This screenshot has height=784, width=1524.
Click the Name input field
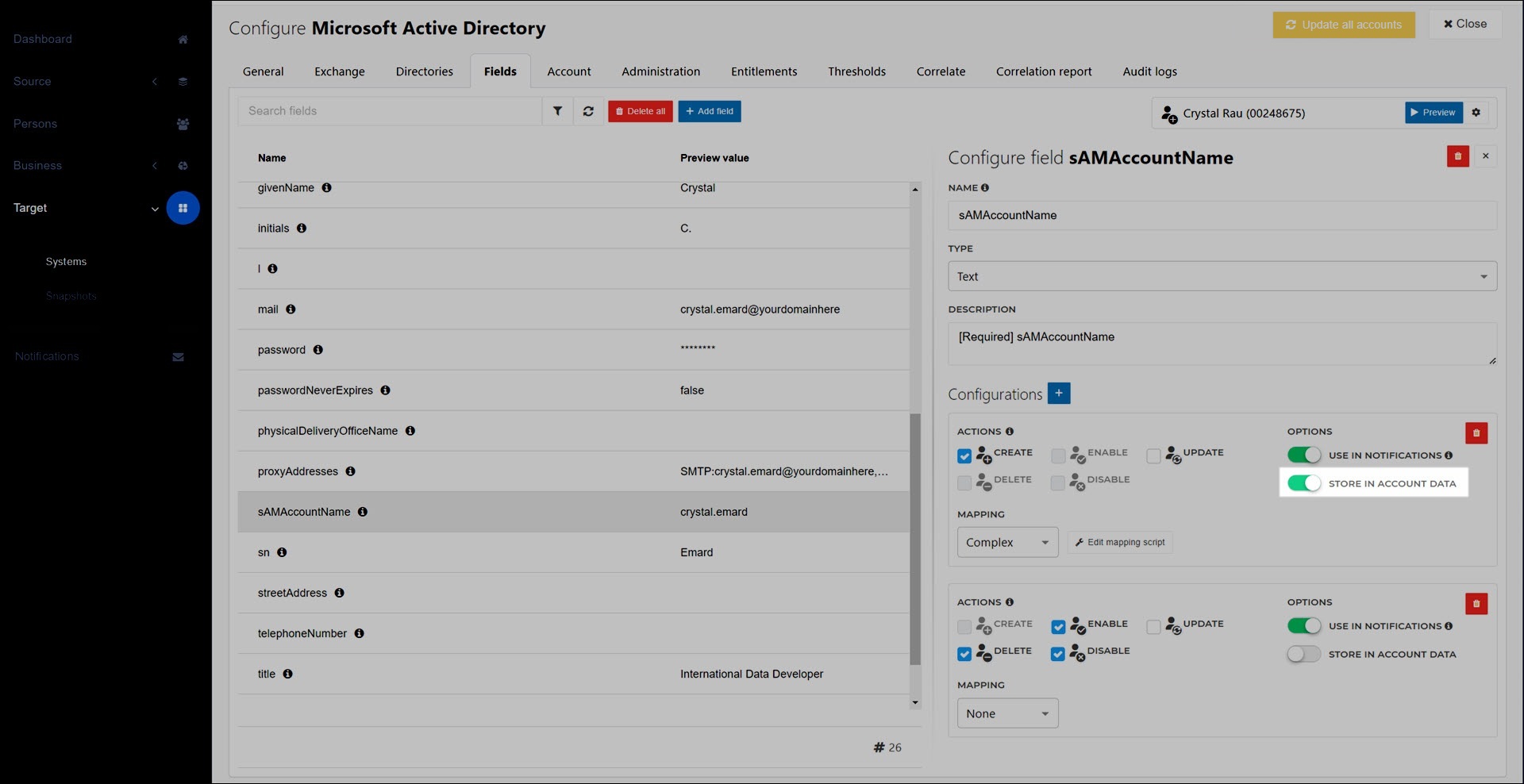1222,215
